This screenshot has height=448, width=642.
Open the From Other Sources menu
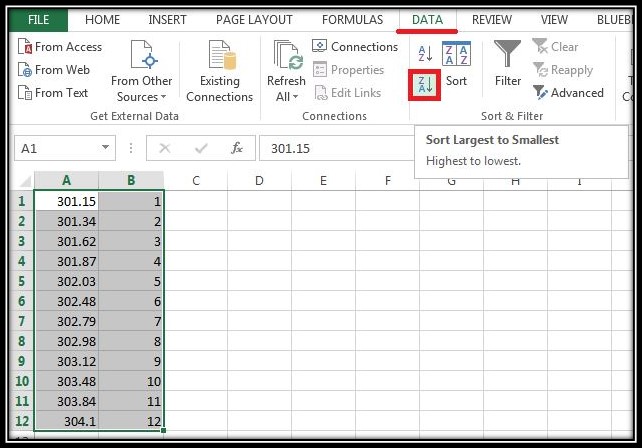[141, 71]
